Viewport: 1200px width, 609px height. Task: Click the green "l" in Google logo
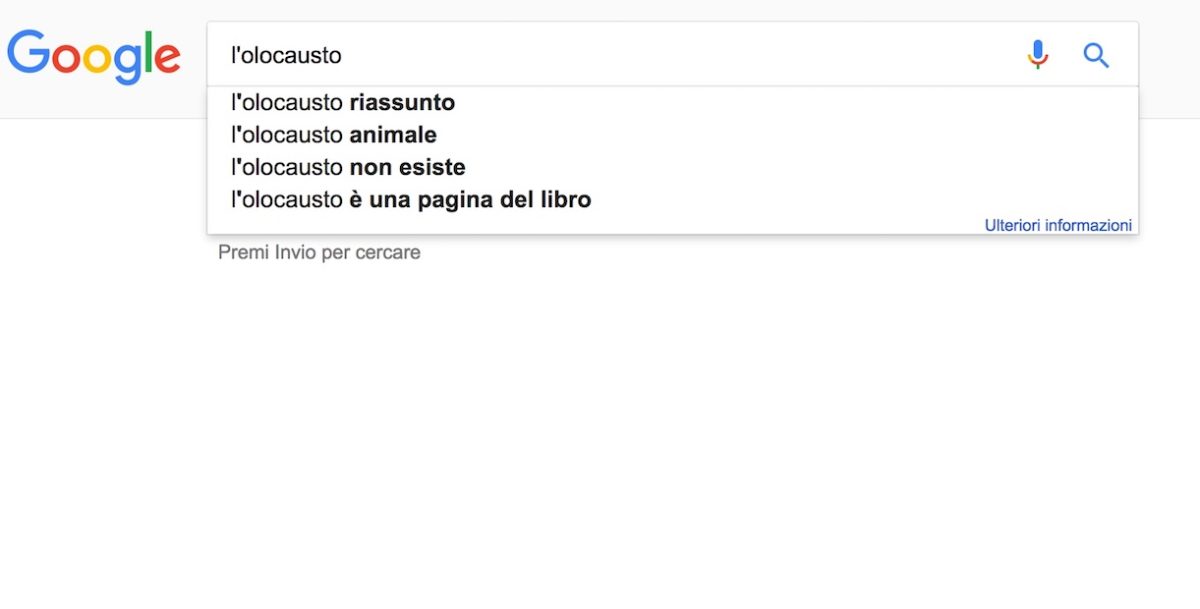[146, 53]
